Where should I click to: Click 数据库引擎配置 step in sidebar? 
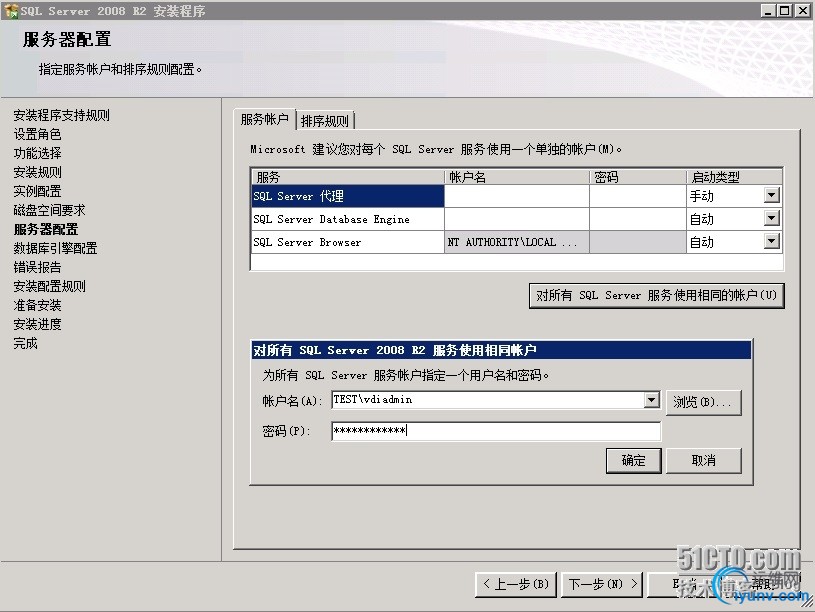click(x=55, y=248)
